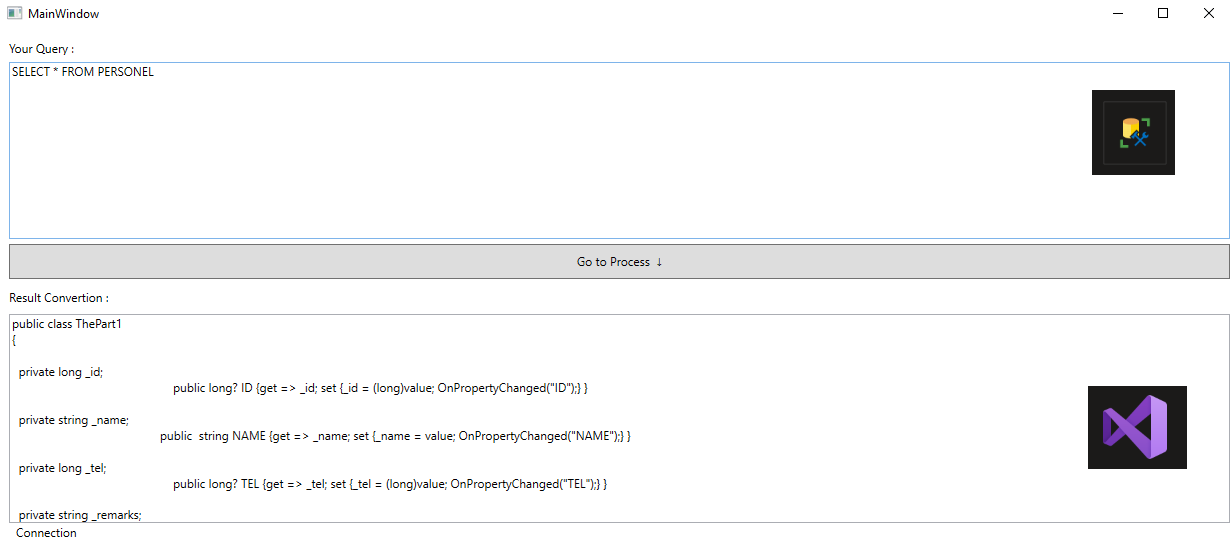
Task: Click the Visual Studio logo icon
Action: [1137, 427]
